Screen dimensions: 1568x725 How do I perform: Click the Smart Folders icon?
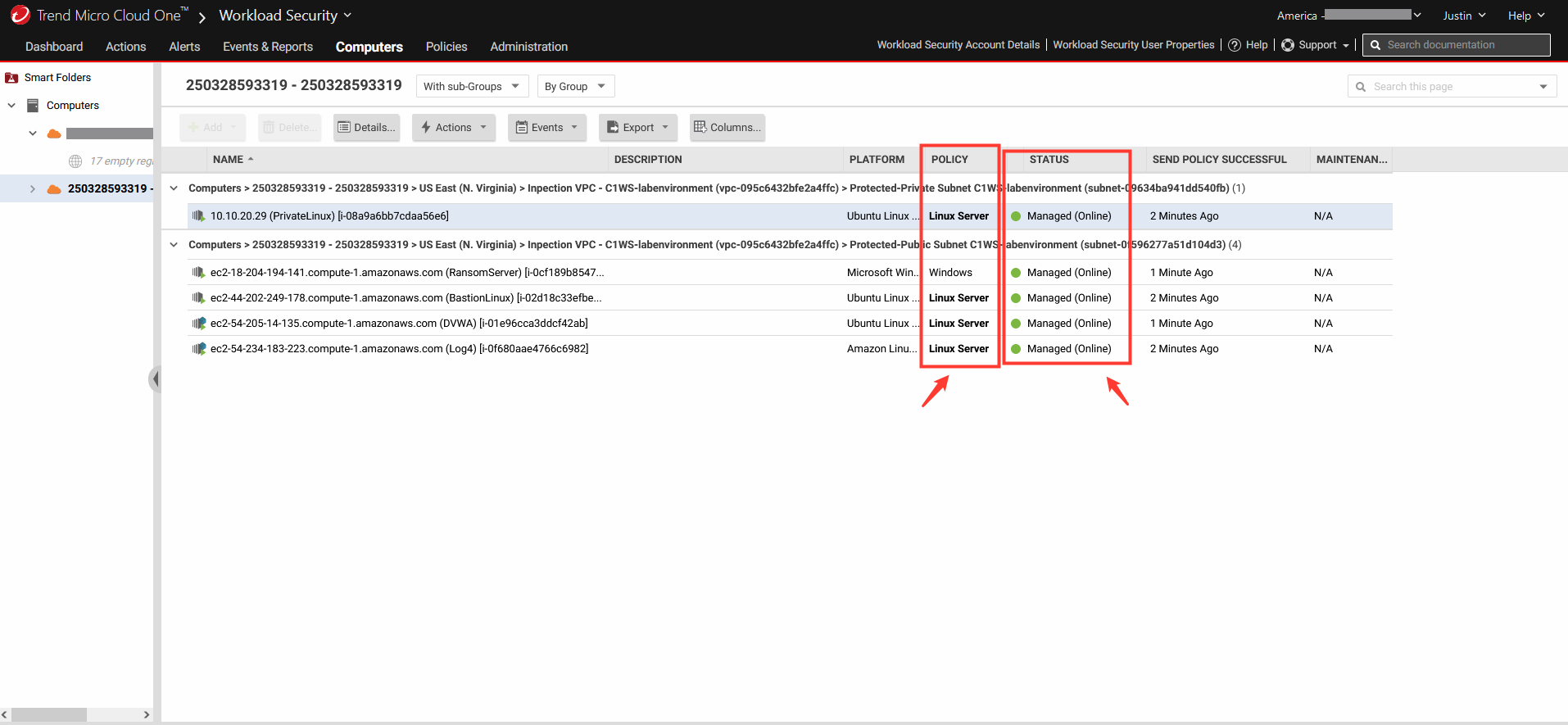11,78
